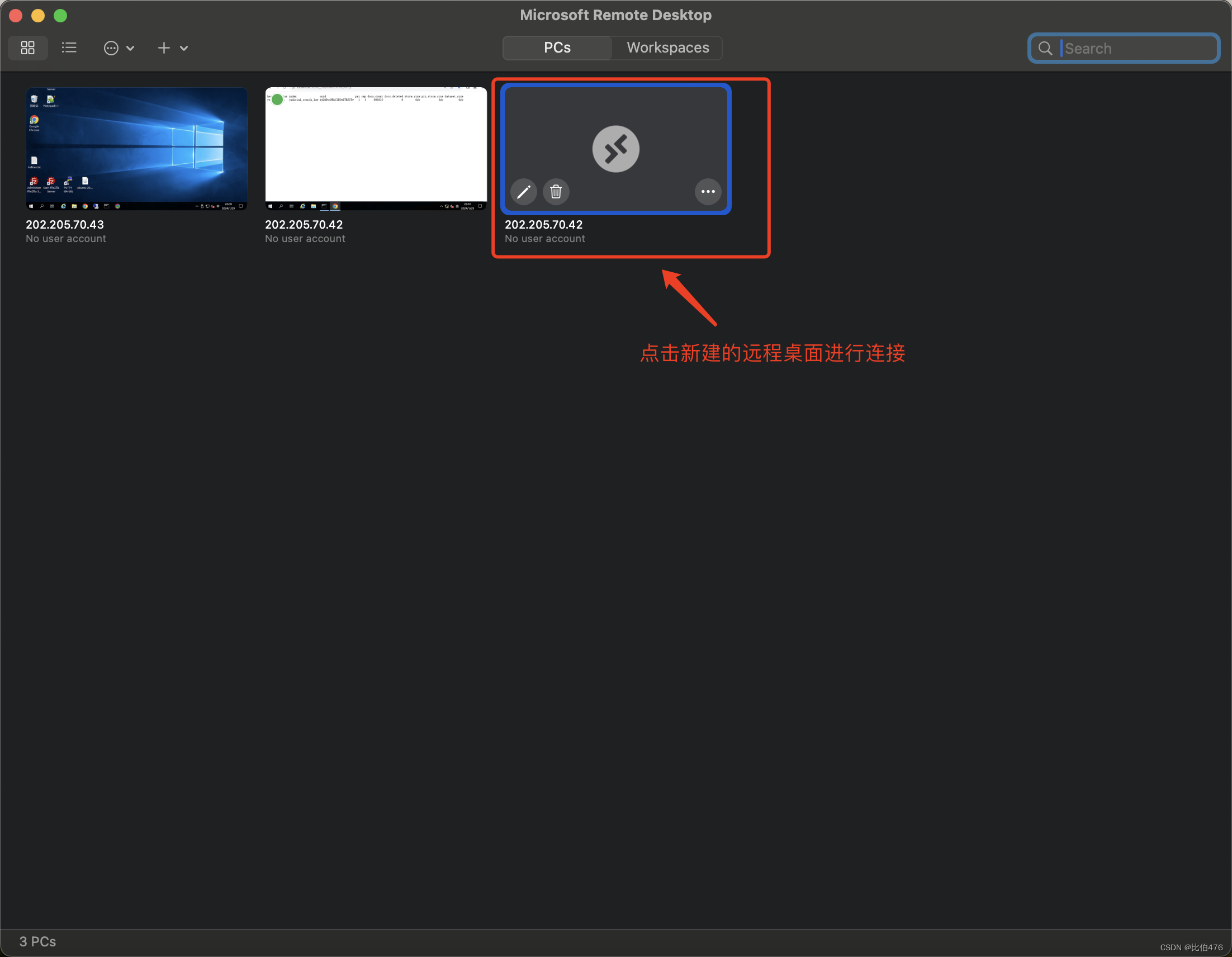Focus the Search input field
The width and height of the screenshot is (1232, 957).
[x=1134, y=49]
